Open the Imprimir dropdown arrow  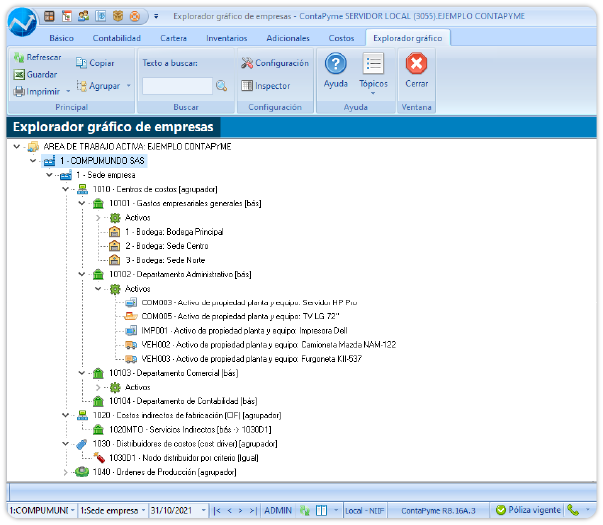coord(68,92)
